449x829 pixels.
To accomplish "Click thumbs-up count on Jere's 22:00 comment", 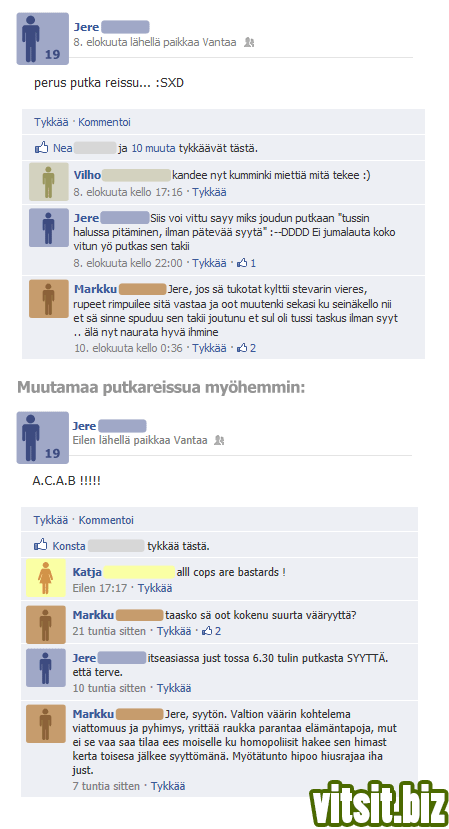I will click(x=246, y=263).
